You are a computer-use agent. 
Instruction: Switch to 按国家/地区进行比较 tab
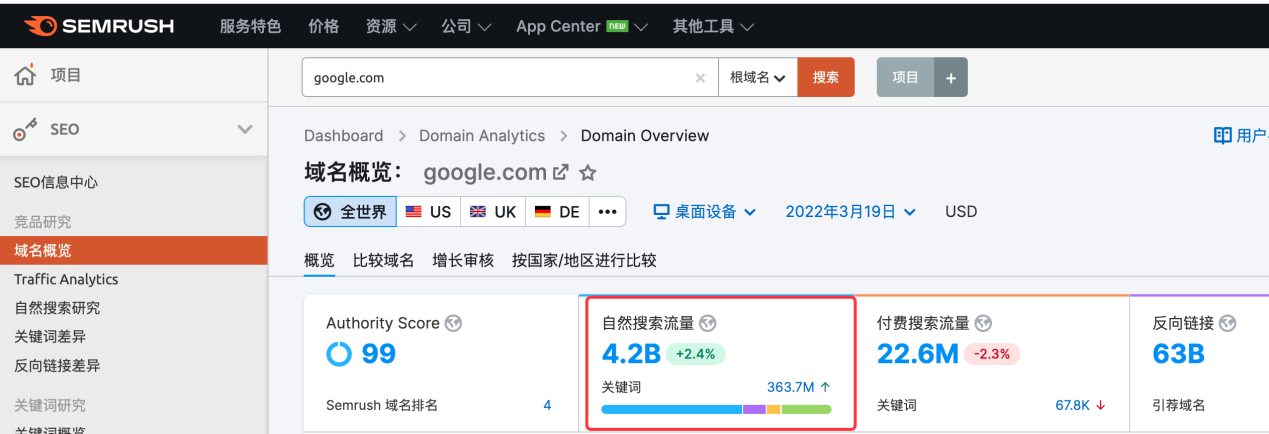(x=584, y=260)
